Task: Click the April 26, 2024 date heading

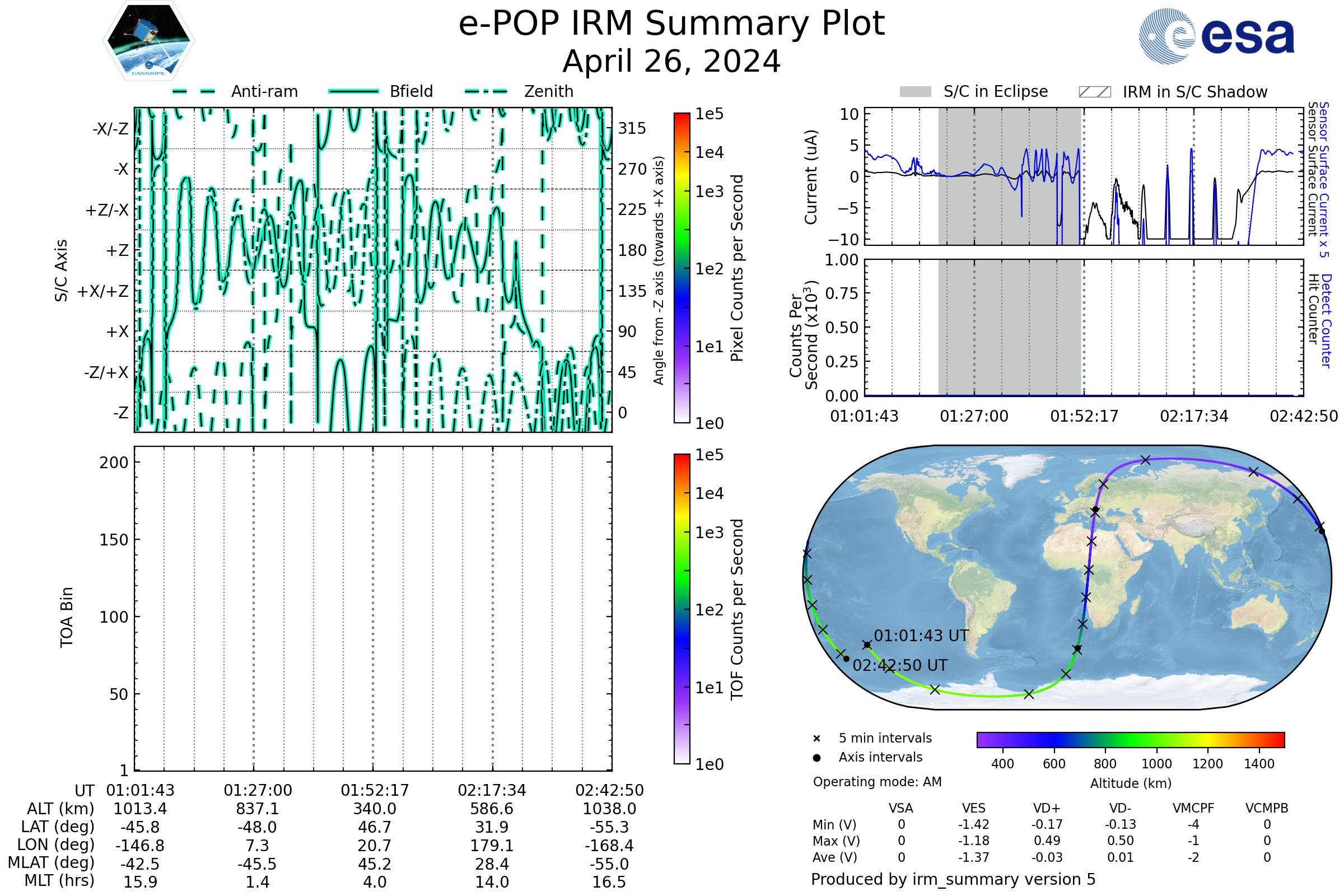Action: [x=671, y=61]
